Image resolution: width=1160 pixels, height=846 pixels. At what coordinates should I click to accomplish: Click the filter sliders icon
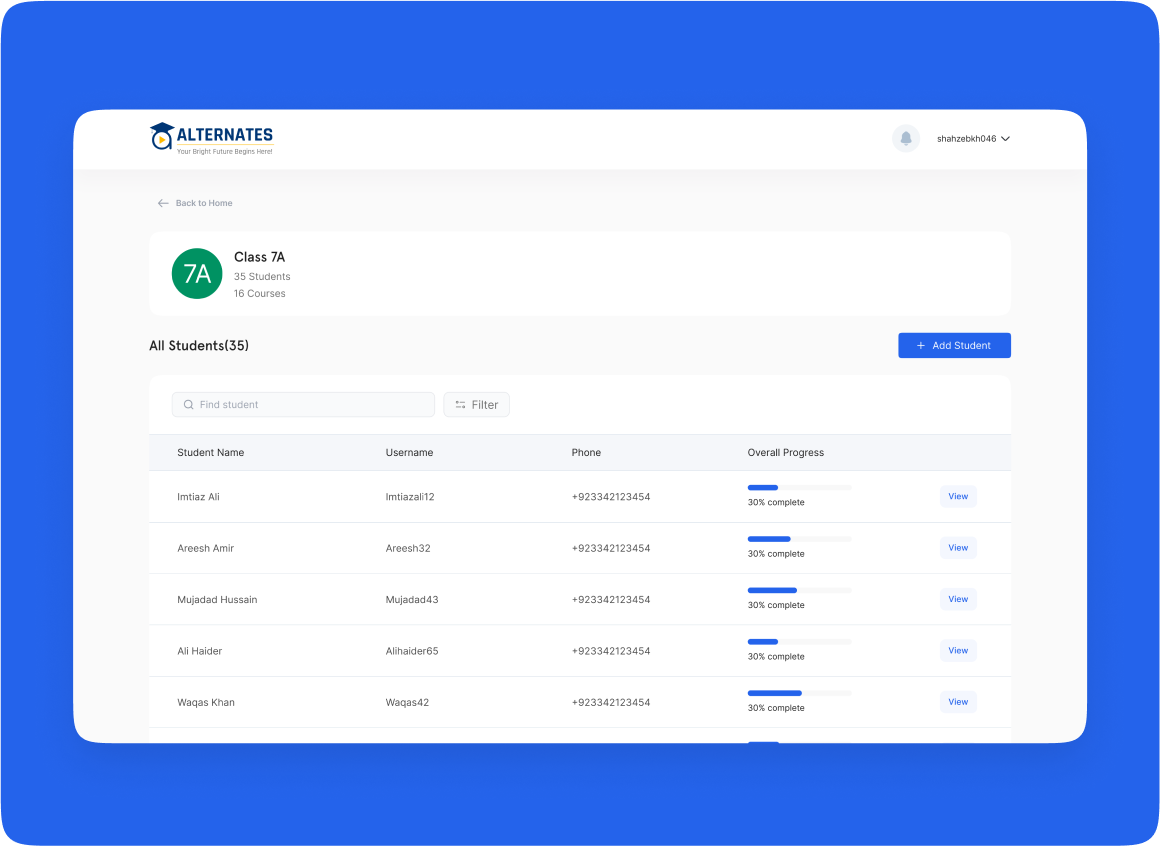460,405
